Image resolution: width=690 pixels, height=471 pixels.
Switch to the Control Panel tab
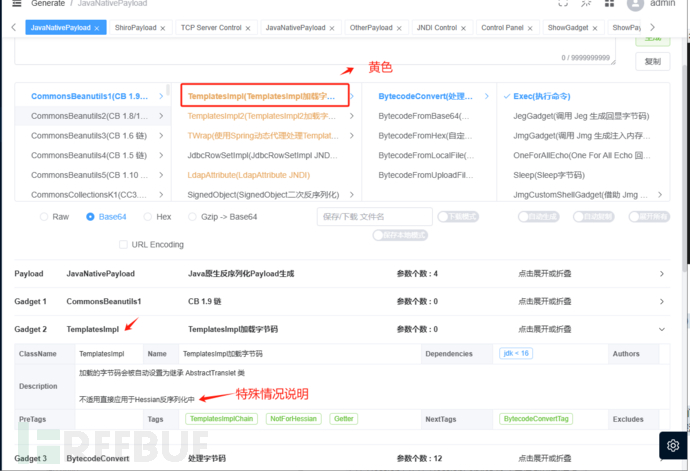[503, 28]
